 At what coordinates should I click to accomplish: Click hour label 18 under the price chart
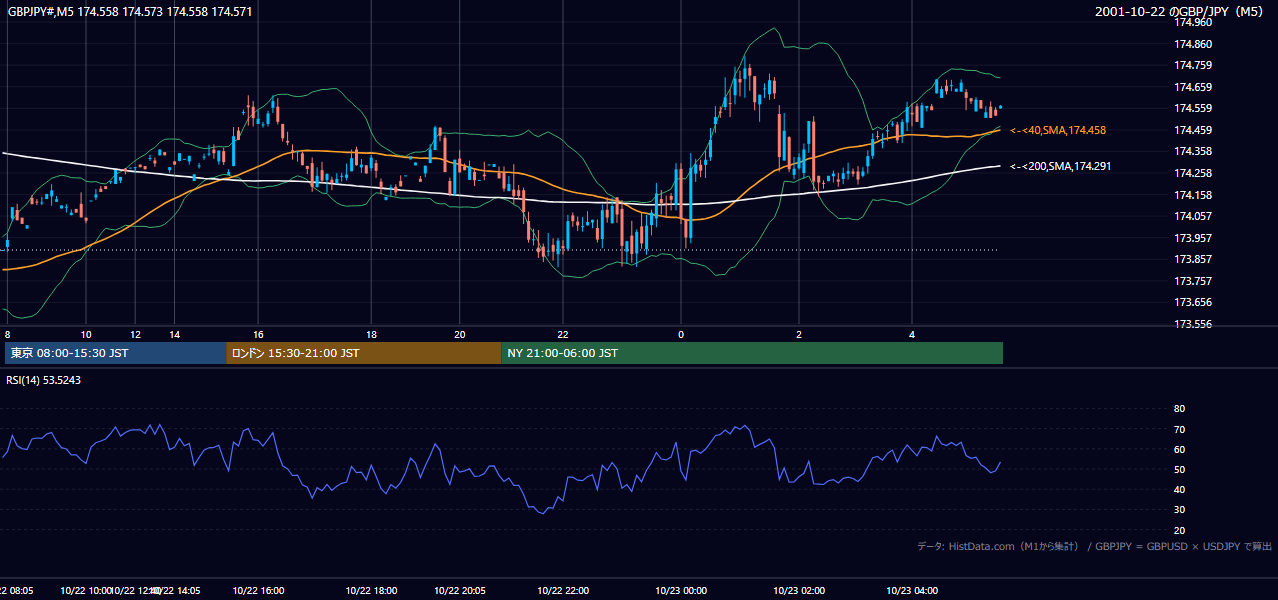[371, 334]
